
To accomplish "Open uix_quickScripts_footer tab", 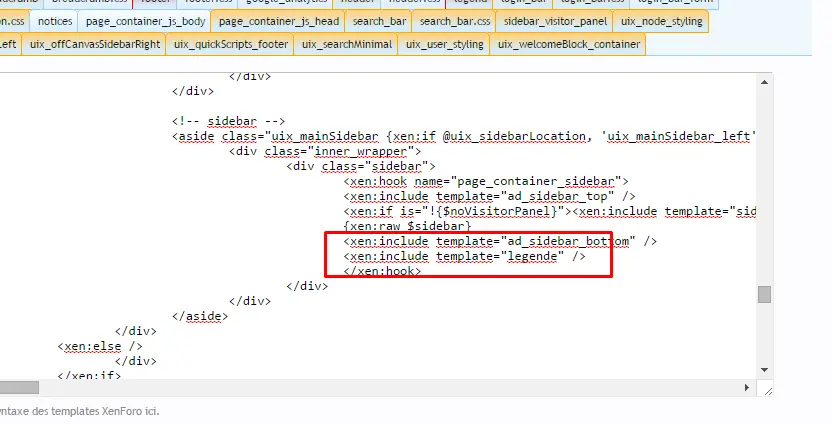I will click(x=231, y=45).
